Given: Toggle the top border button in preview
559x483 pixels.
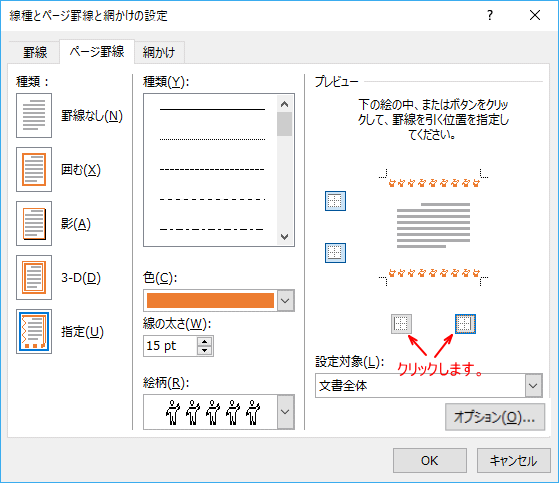Looking at the screenshot, I should click(335, 201).
